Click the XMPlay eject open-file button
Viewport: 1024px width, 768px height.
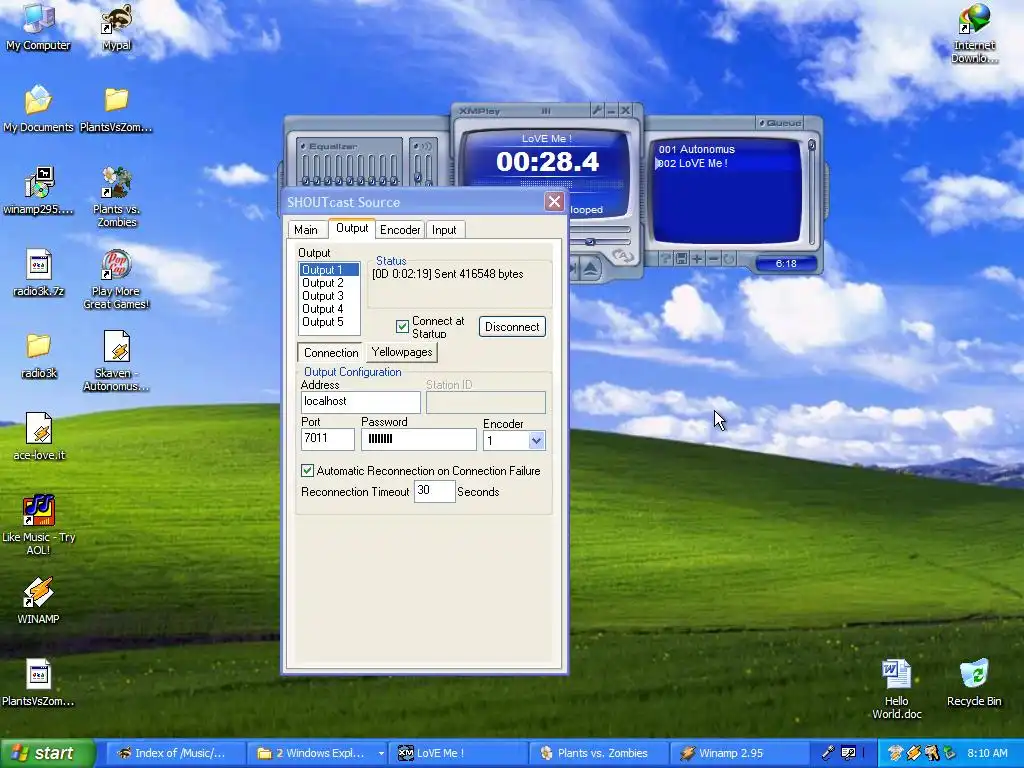click(x=590, y=268)
